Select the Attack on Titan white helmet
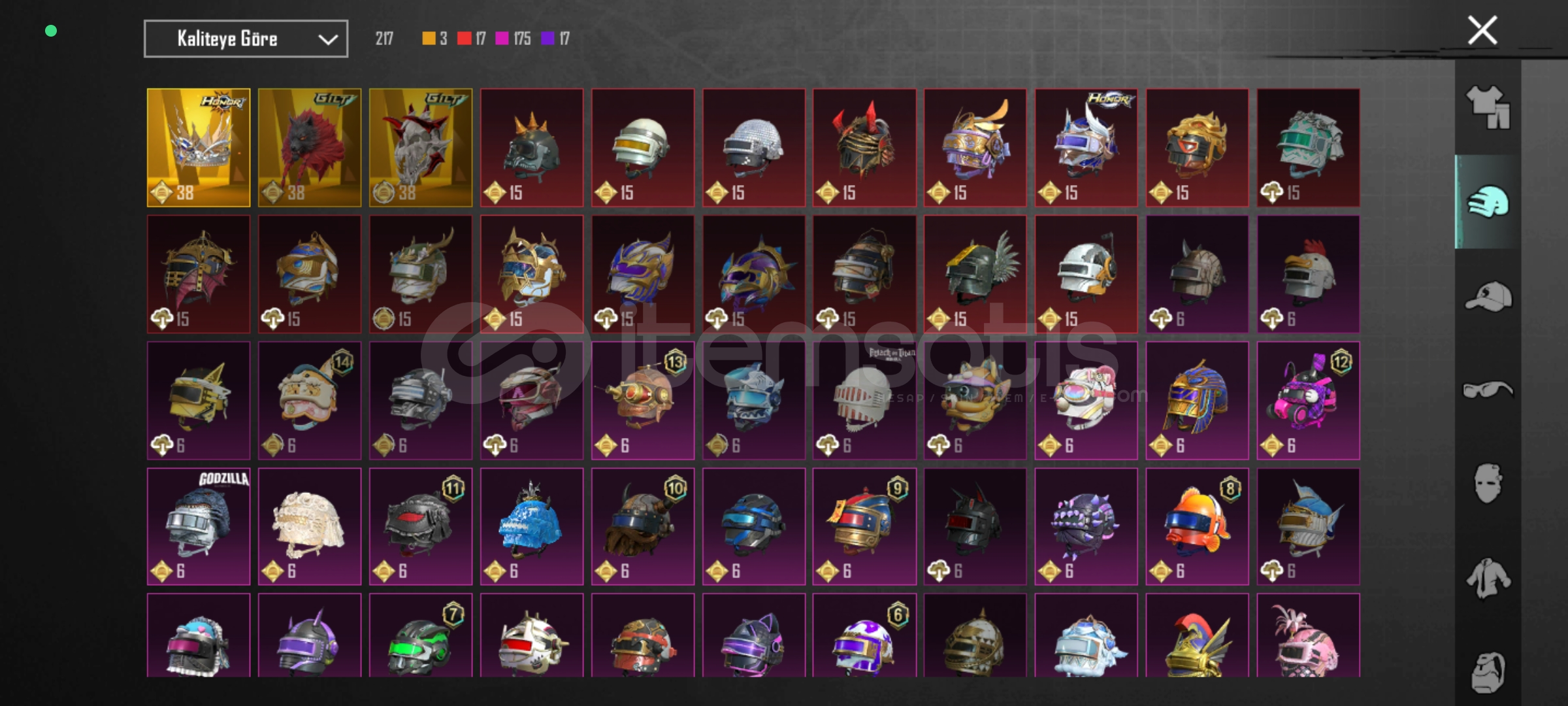 click(864, 400)
